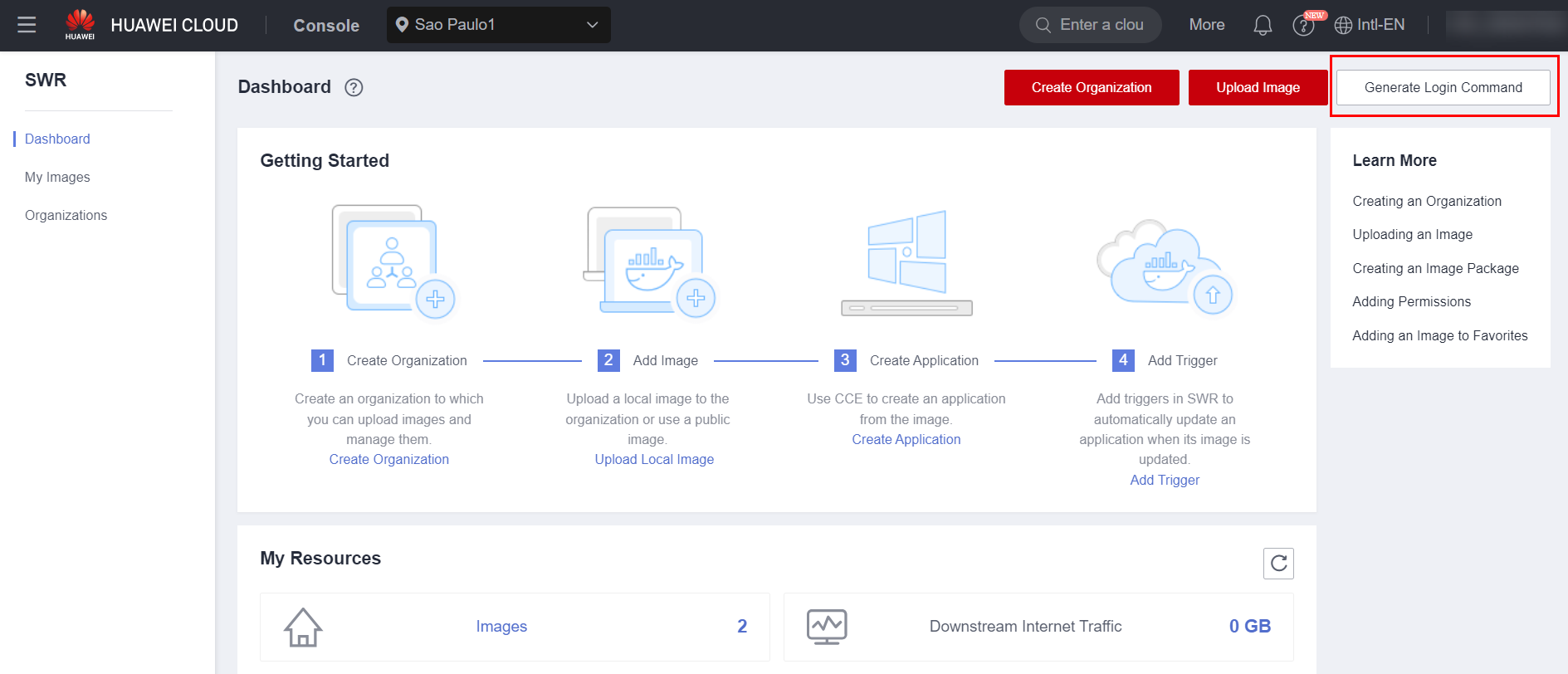Click the search box in header
The height and width of the screenshot is (674, 1568).
(x=1090, y=25)
